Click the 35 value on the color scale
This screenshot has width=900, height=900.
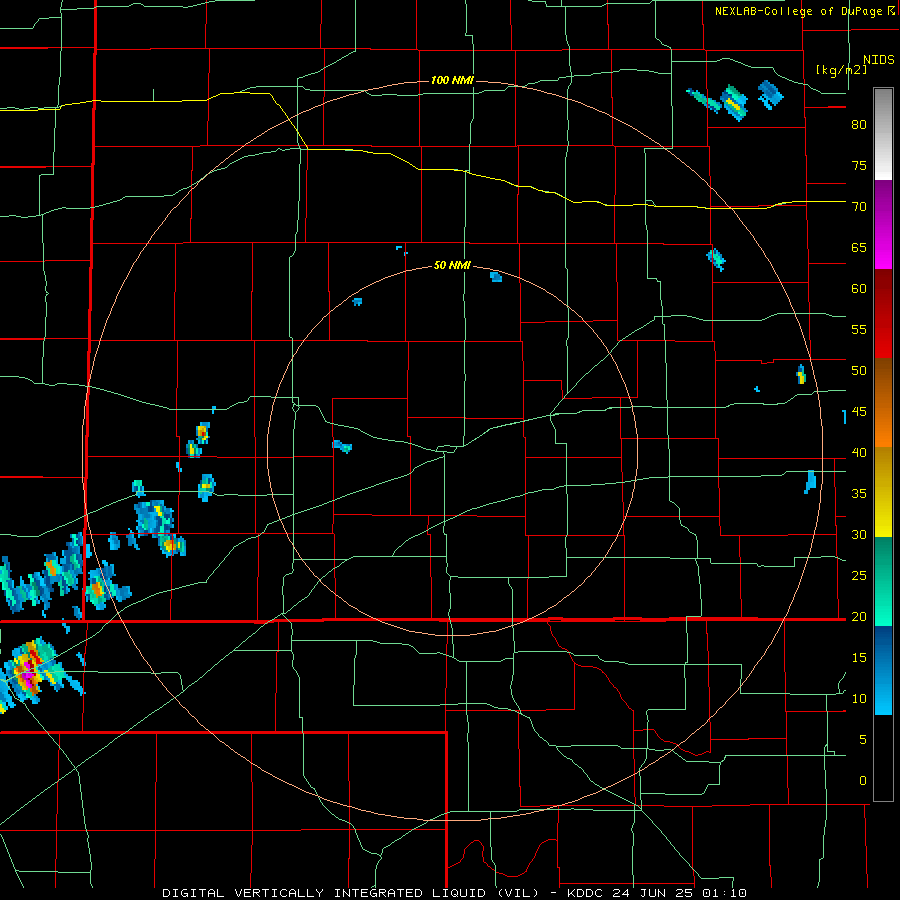click(859, 494)
